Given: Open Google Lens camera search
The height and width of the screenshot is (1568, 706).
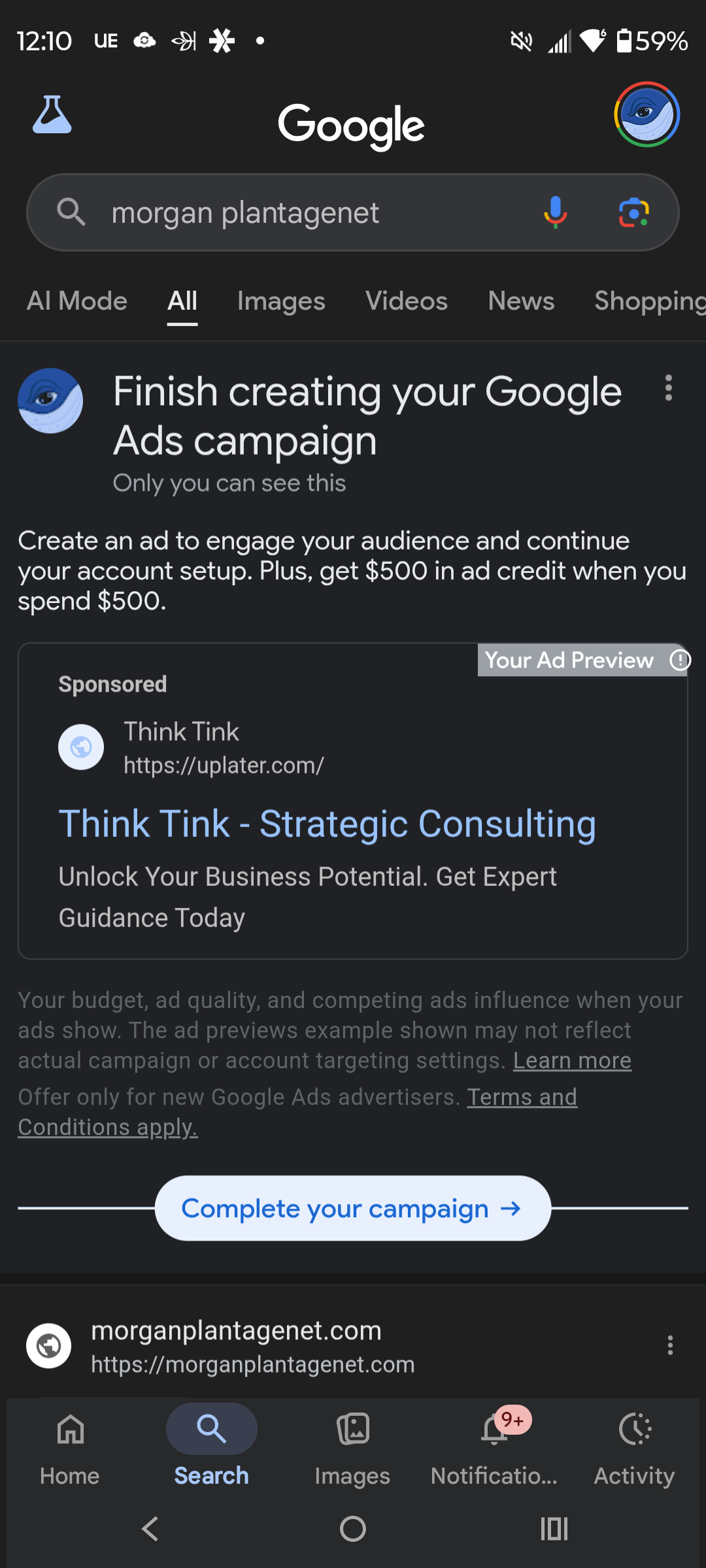Looking at the screenshot, I should (633, 213).
